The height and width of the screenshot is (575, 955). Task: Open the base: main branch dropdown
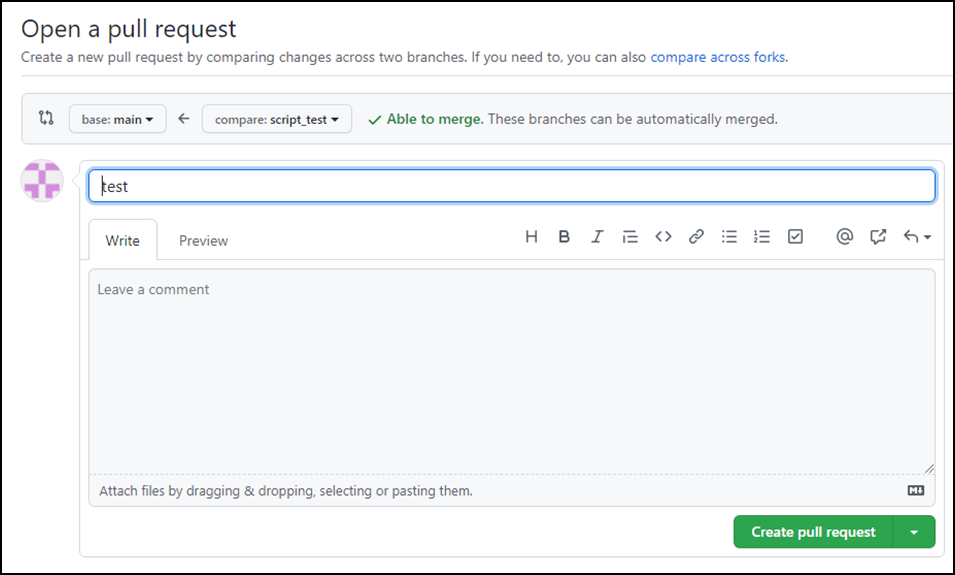[x=118, y=119]
